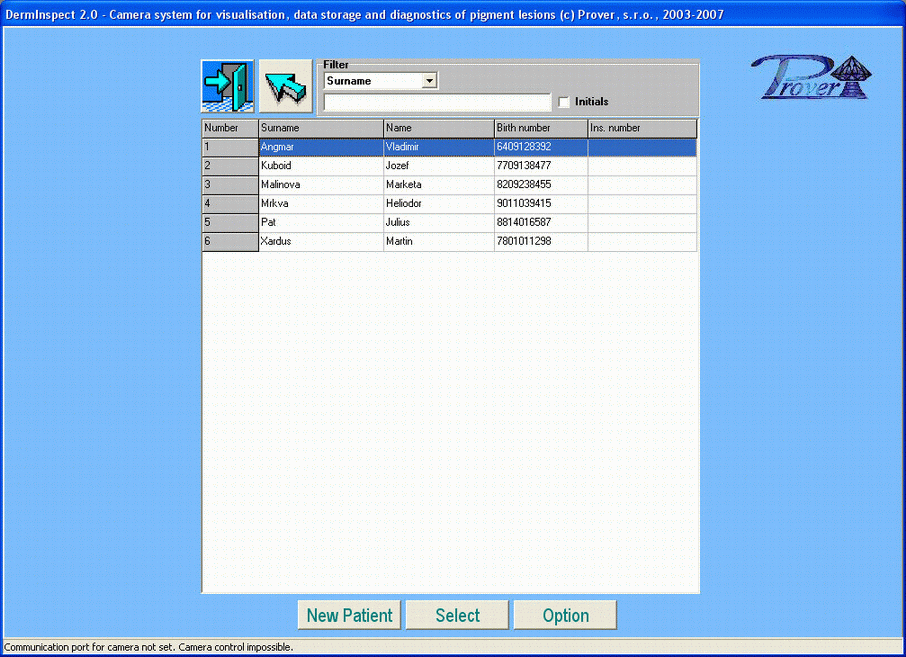
Task: Open the Option button
Action: click(565, 615)
